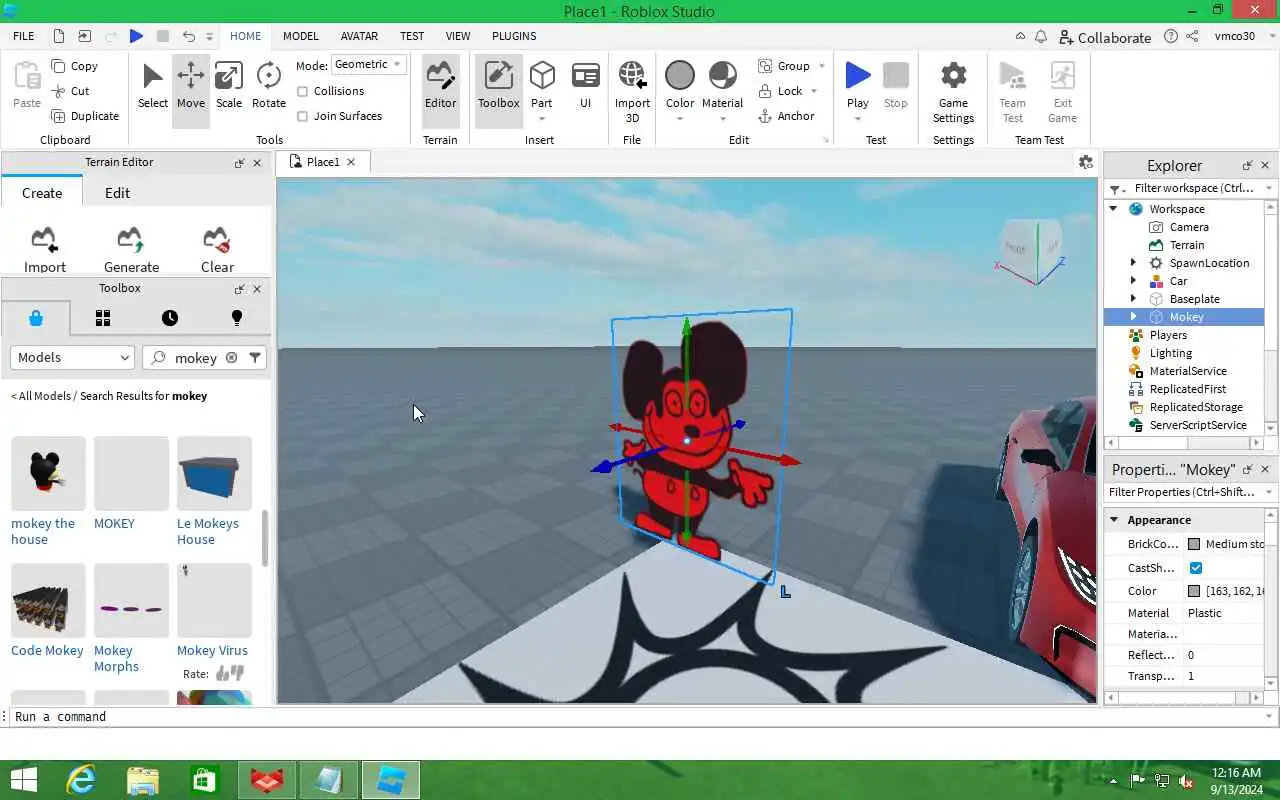Image resolution: width=1280 pixels, height=800 pixels.
Task: Switch to the PLUGINS ribbon tab
Action: [514, 36]
